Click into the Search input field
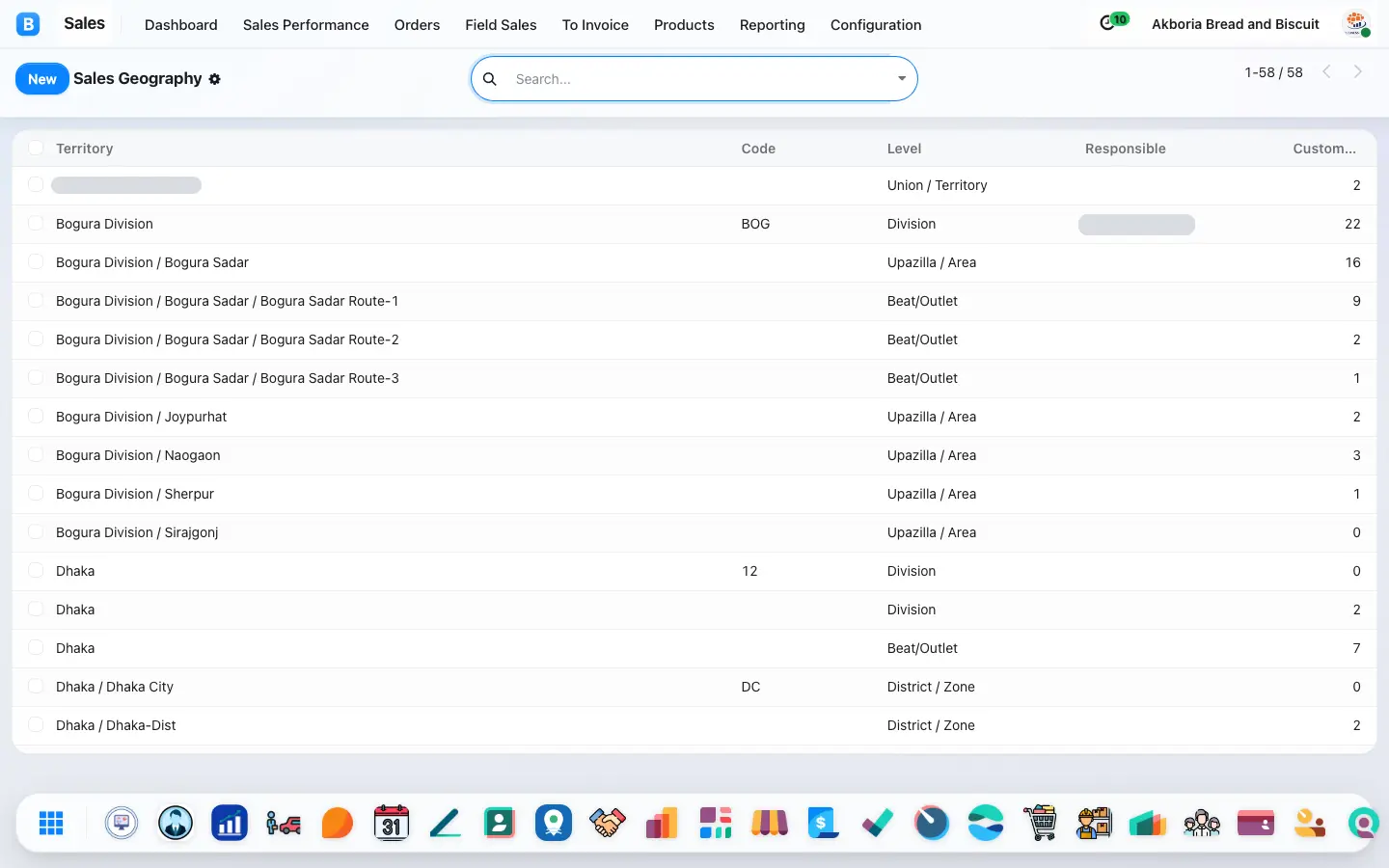 699,79
